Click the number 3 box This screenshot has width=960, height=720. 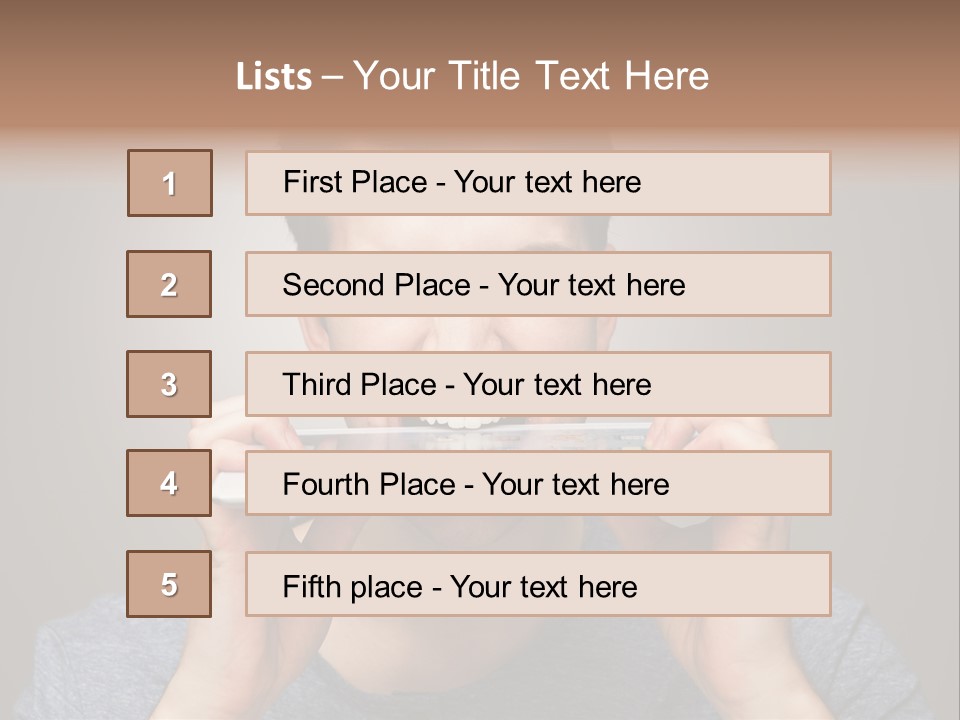pos(169,384)
